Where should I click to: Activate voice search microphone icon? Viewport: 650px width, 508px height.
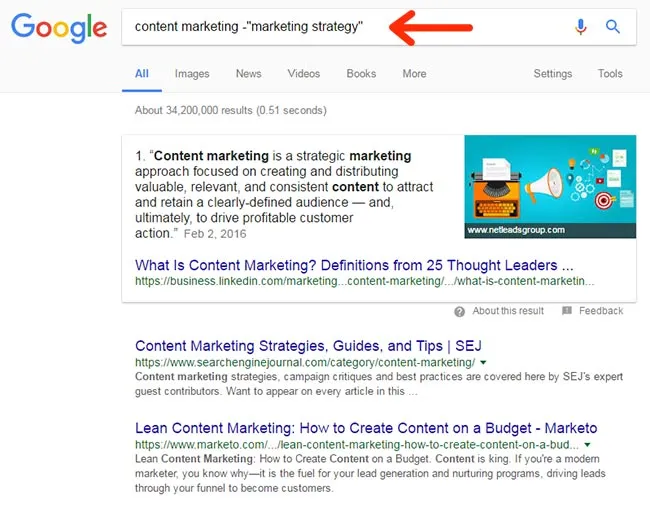tap(581, 27)
